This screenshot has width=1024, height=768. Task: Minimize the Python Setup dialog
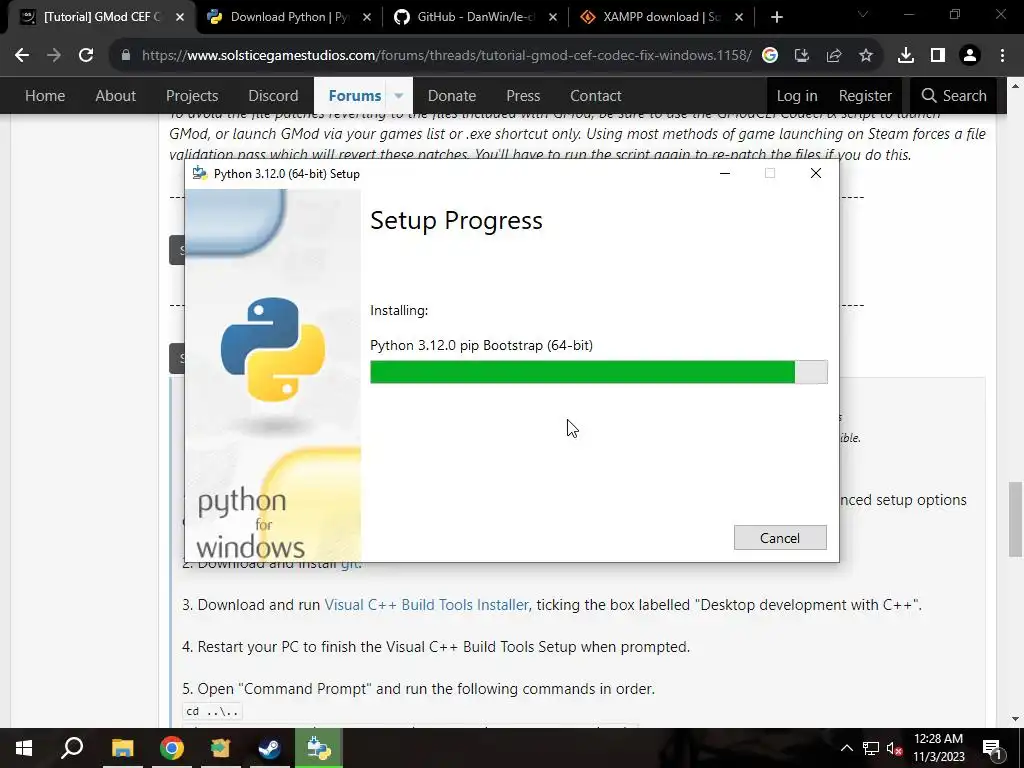pos(725,173)
